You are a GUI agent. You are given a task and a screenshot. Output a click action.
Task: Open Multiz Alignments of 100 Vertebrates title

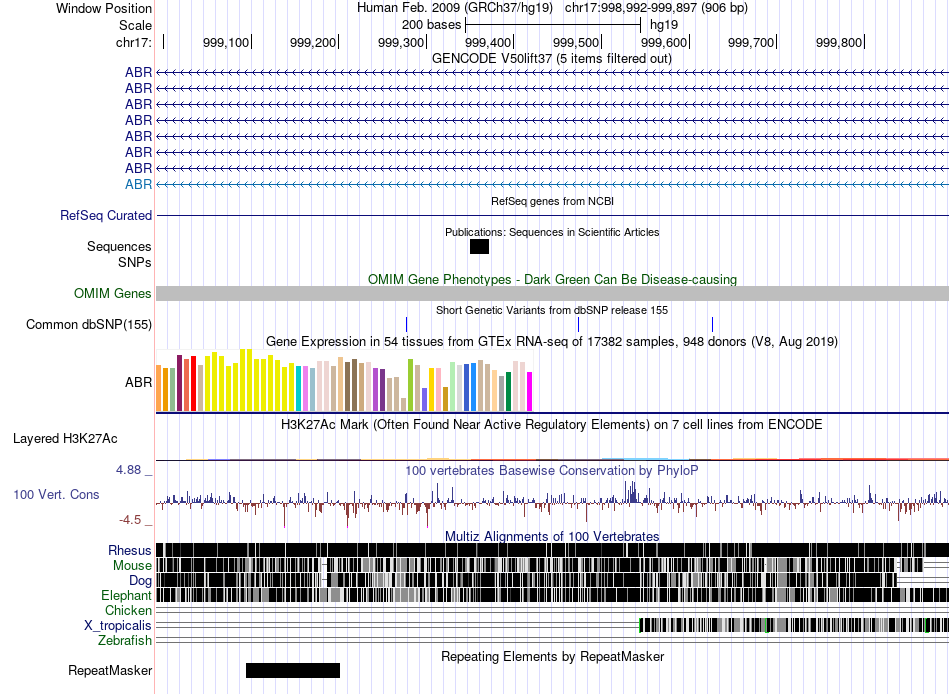point(552,536)
